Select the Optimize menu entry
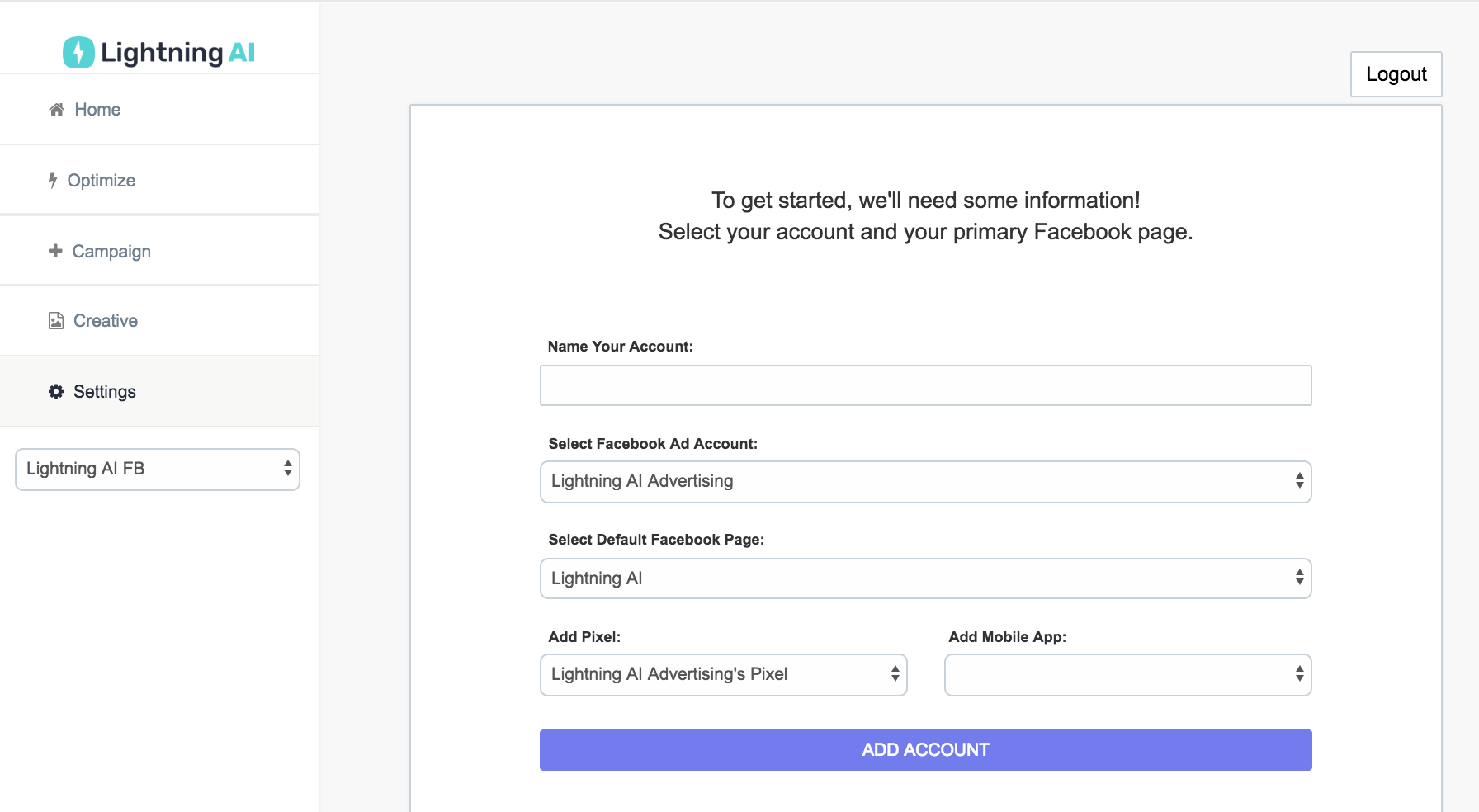 (102, 179)
